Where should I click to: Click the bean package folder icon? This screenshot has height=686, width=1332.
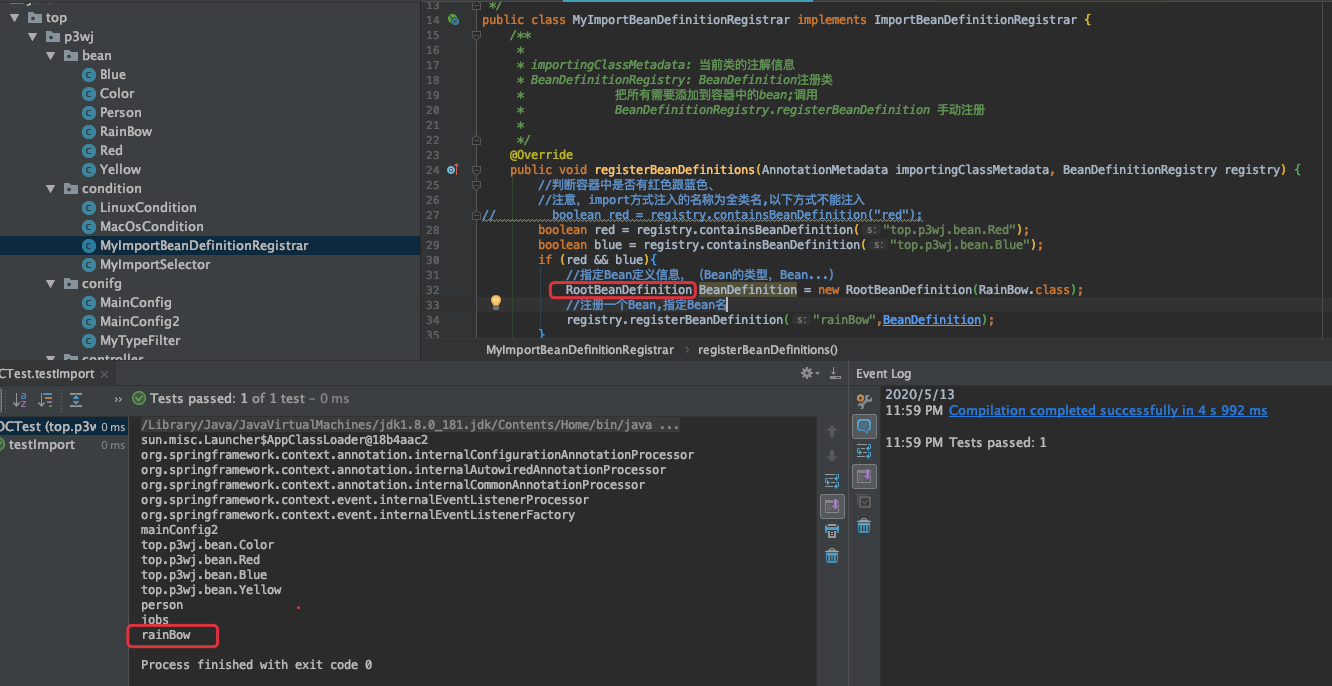[x=71, y=55]
